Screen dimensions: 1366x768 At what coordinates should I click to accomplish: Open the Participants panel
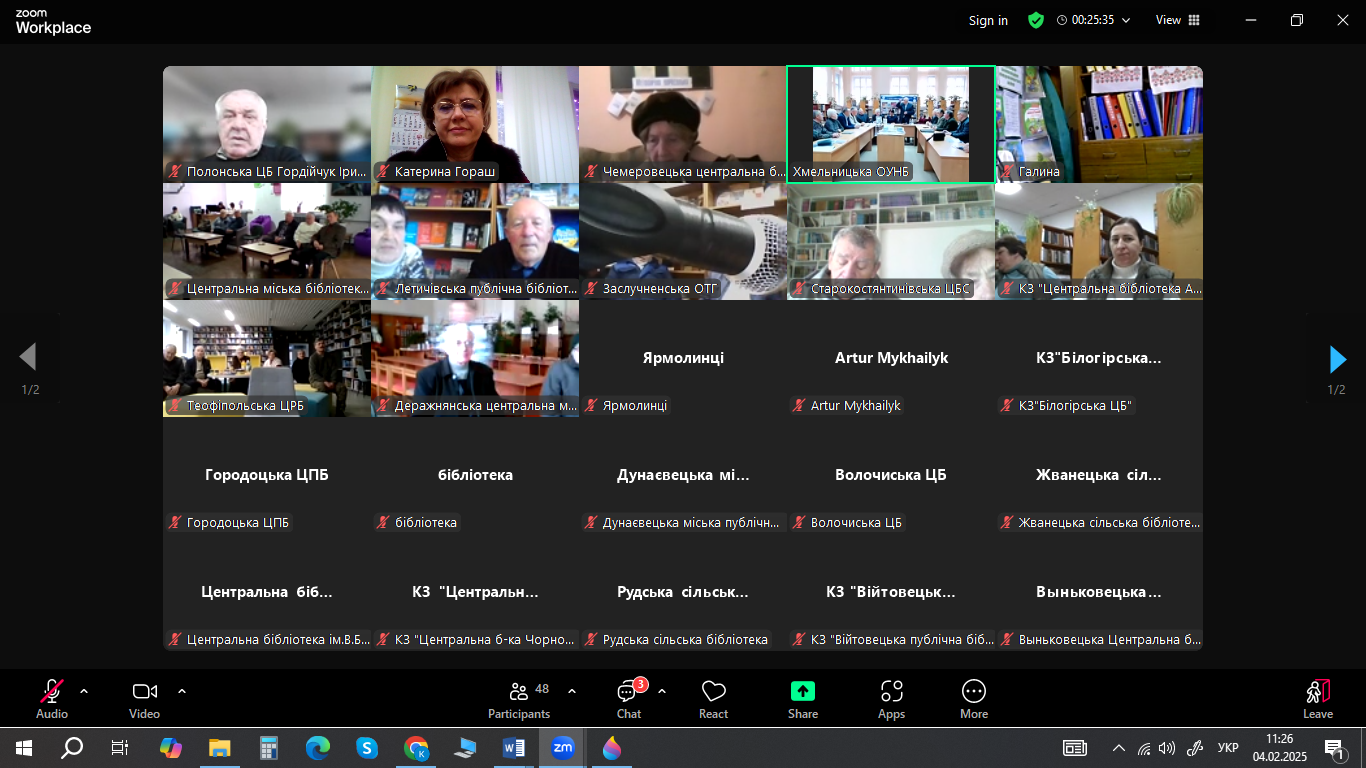tap(518, 699)
